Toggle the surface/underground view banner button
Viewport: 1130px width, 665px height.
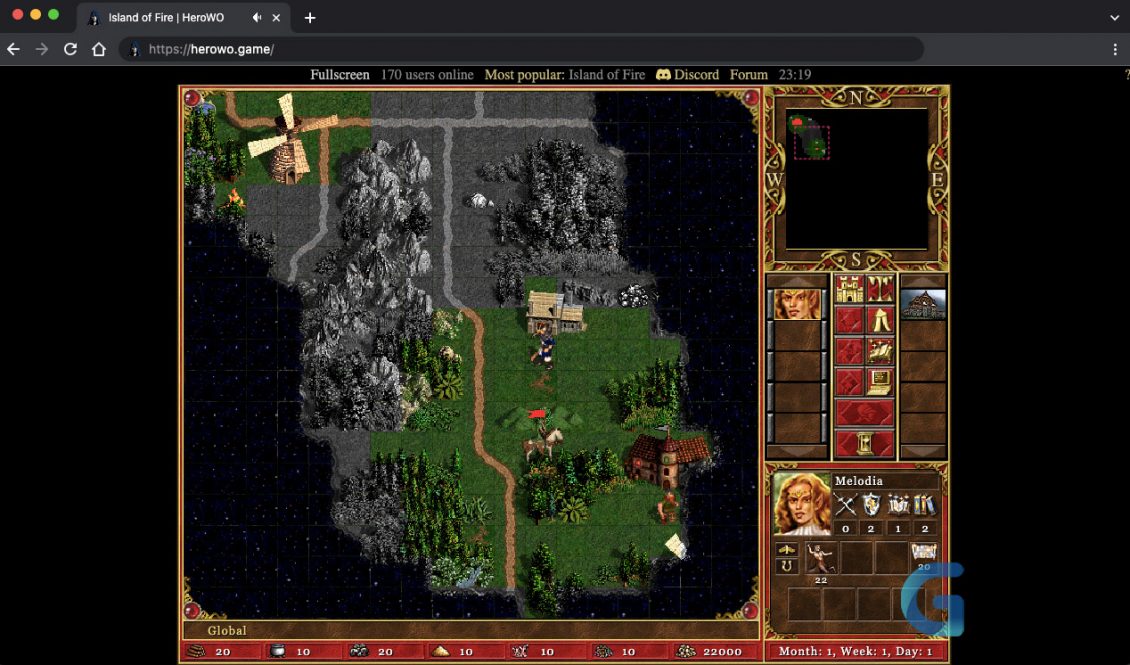coord(879,289)
